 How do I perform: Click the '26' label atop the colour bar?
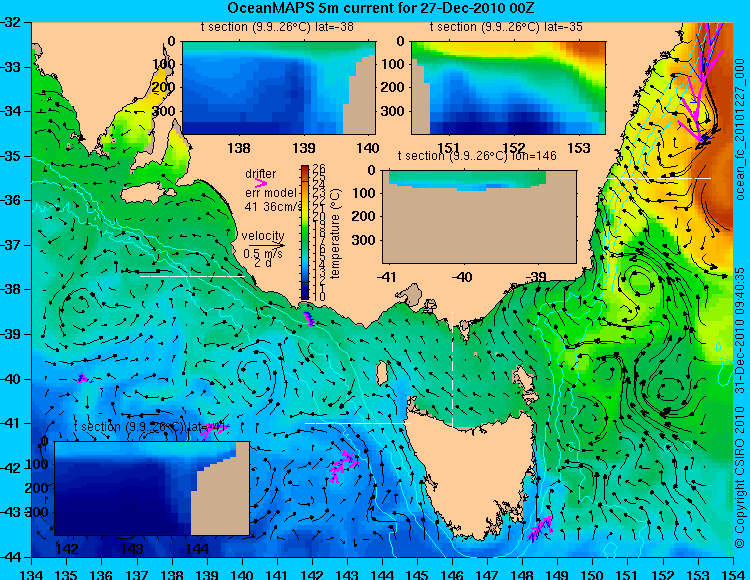pos(319,169)
